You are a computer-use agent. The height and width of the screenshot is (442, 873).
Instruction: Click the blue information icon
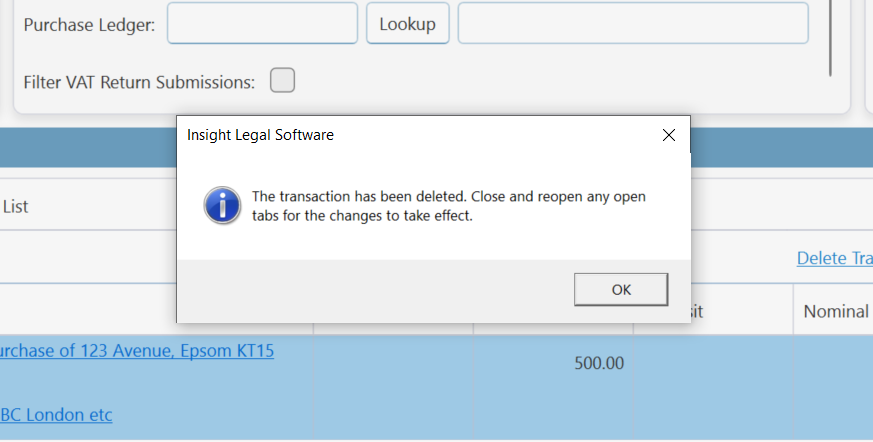point(222,205)
